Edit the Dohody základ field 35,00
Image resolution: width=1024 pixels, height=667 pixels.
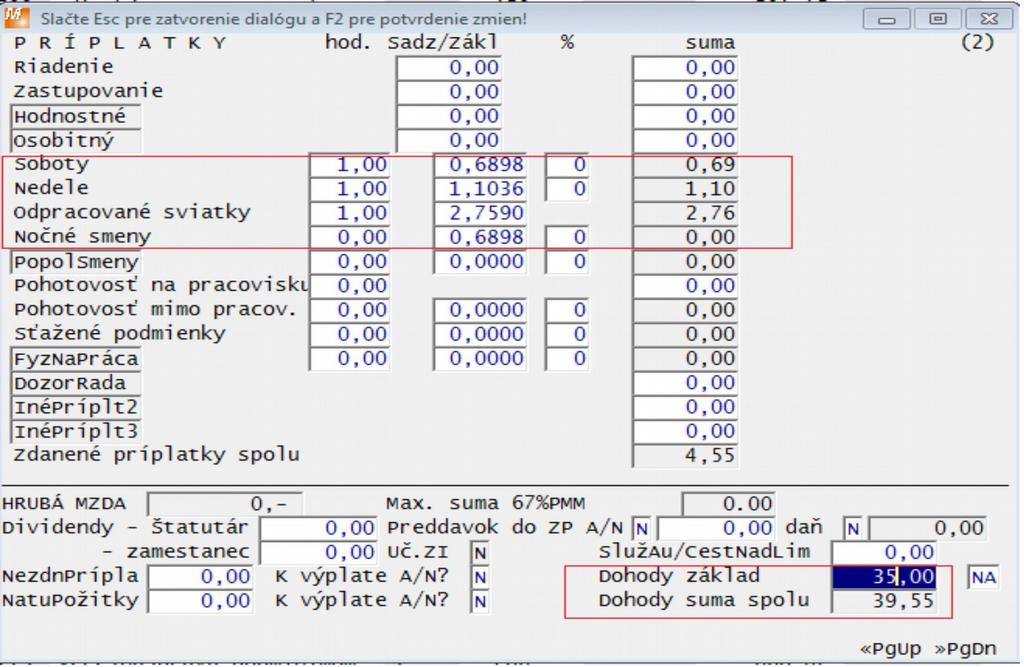[x=884, y=577]
